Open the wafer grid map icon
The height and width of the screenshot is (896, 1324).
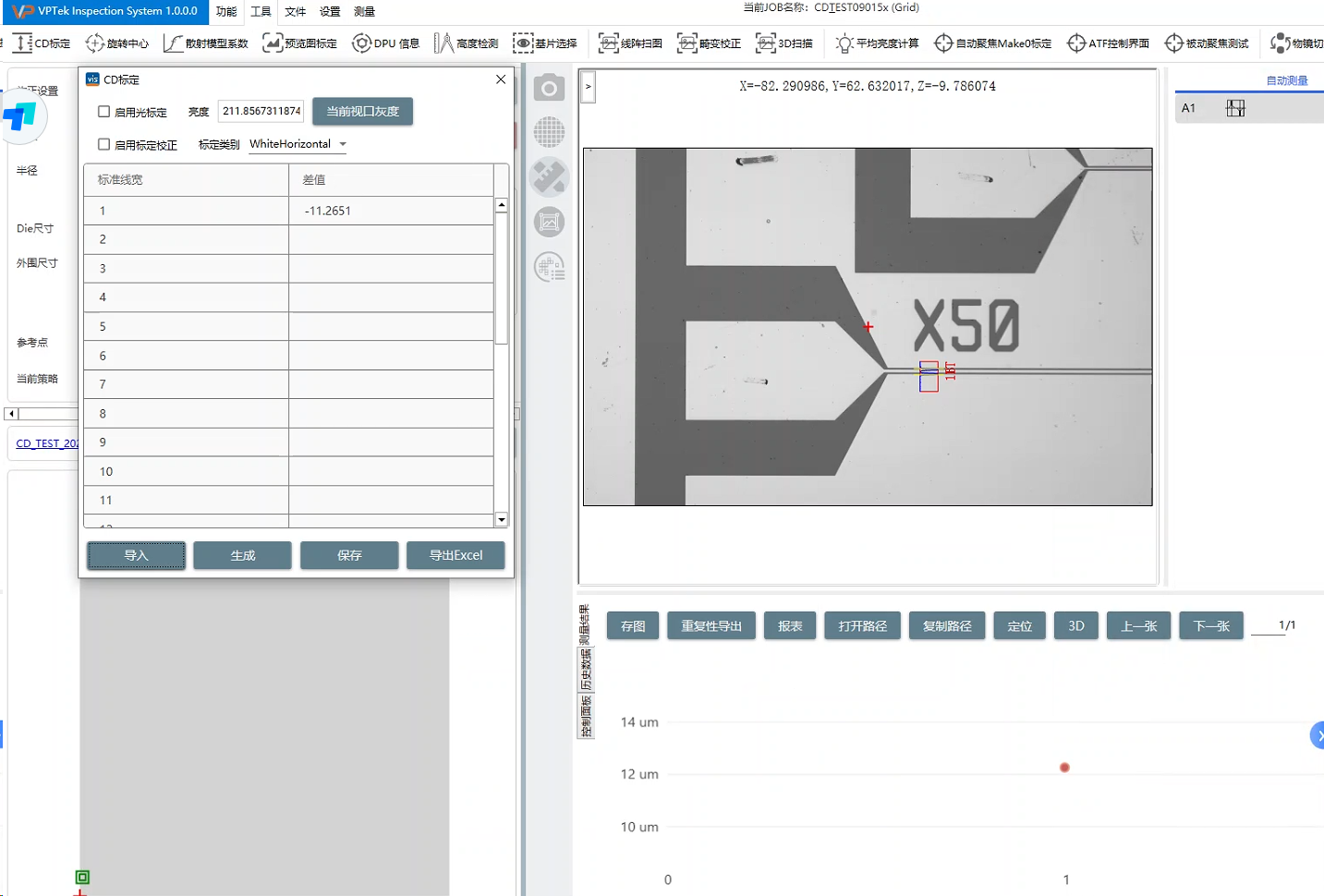point(549,132)
